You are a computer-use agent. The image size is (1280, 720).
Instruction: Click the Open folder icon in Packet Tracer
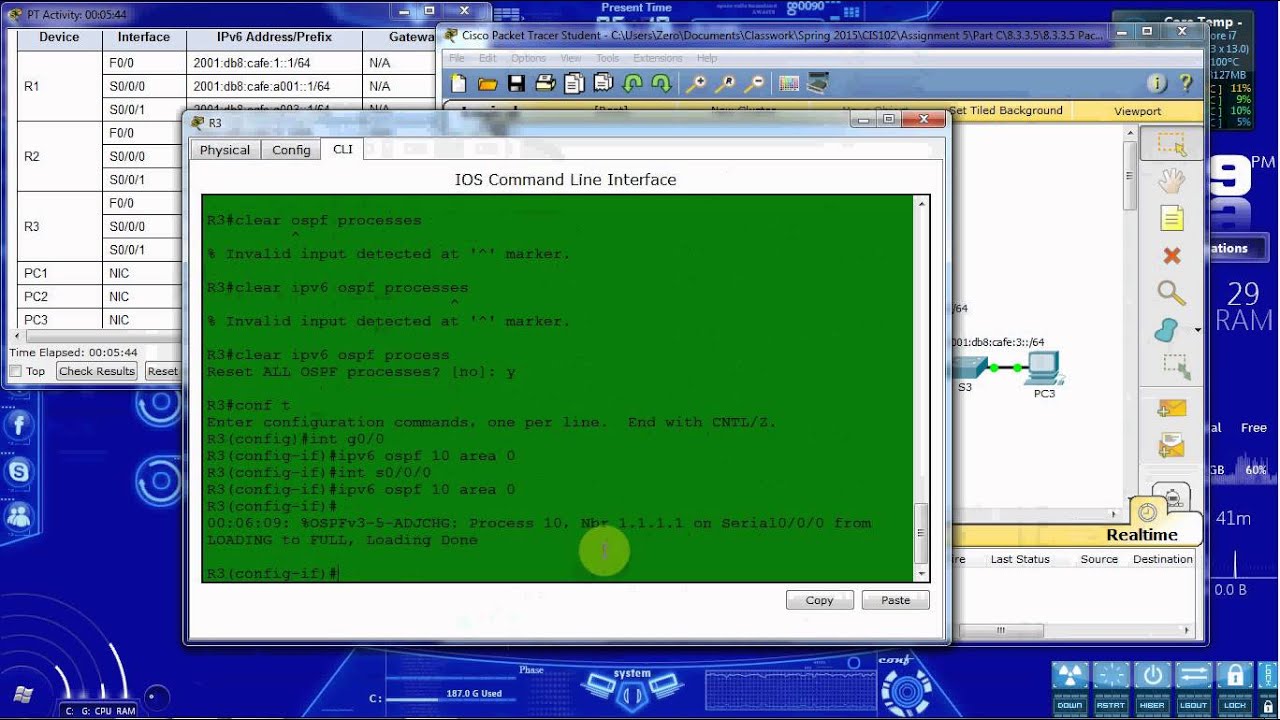(487, 84)
